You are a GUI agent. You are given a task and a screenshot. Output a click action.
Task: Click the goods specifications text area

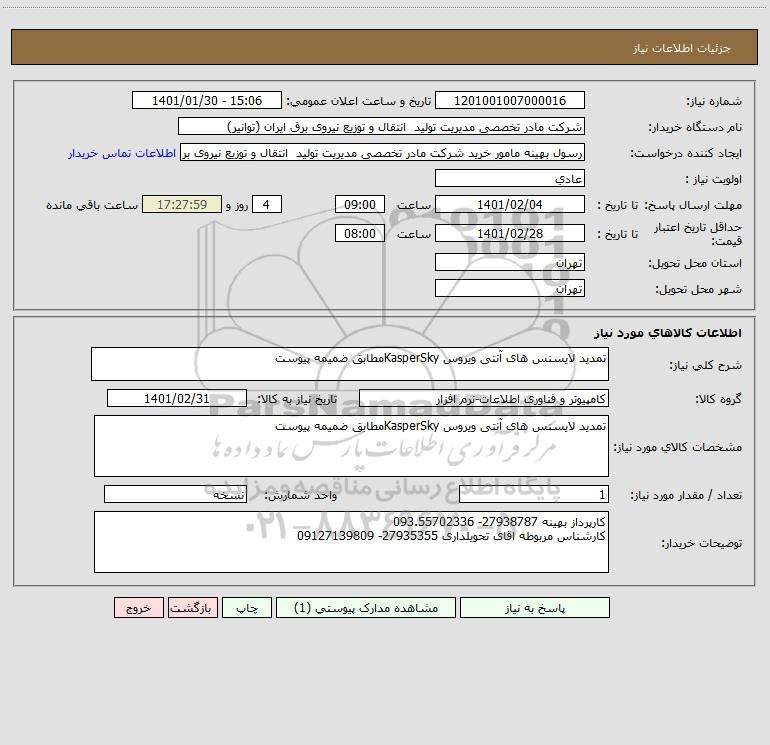tap(351, 446)
